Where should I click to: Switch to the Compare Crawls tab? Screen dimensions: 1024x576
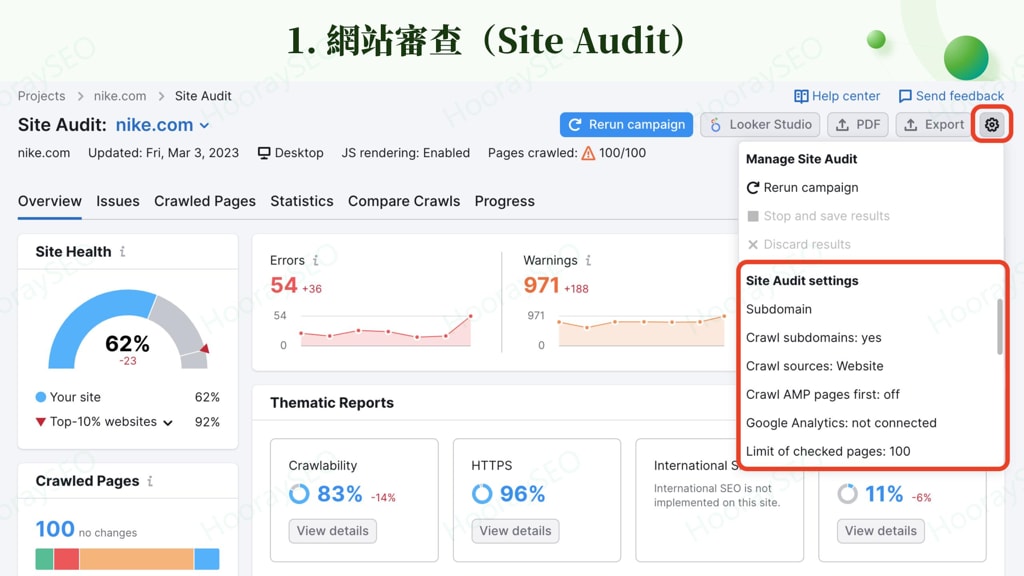click(x=404, y=201)
